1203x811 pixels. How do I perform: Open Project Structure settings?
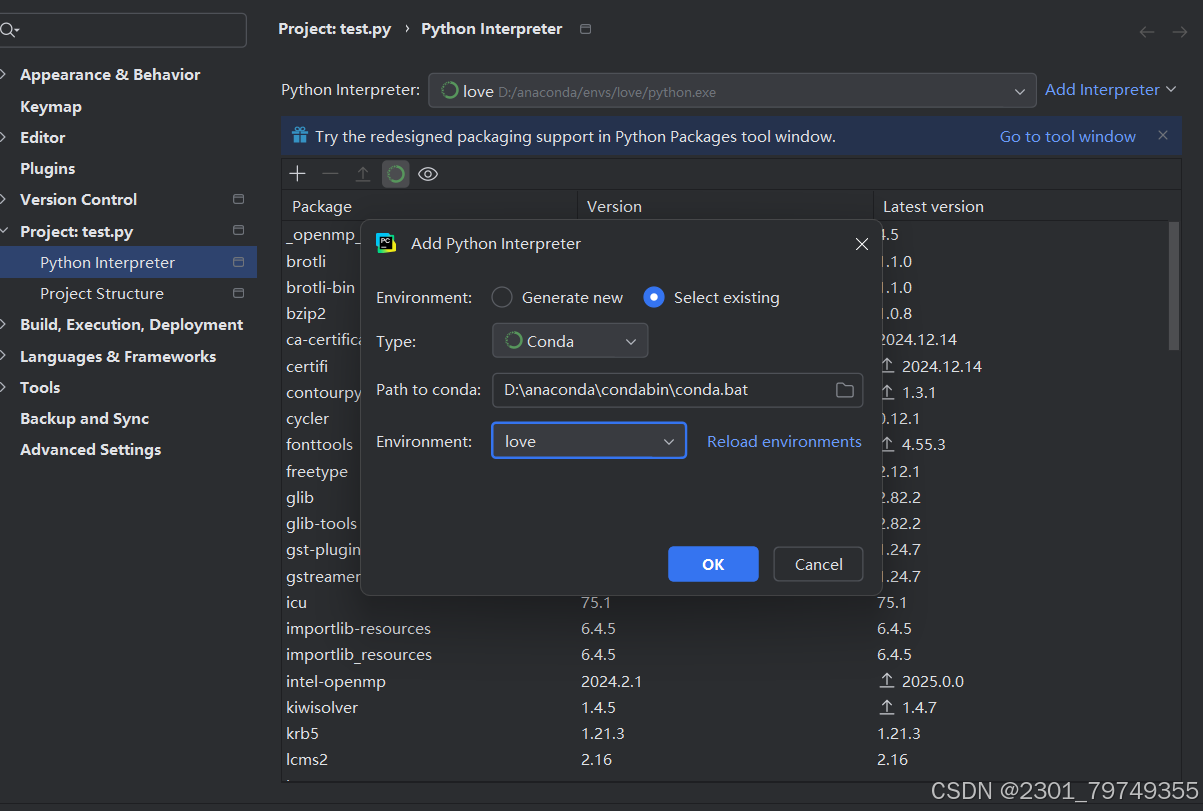[x=102, y=293]
